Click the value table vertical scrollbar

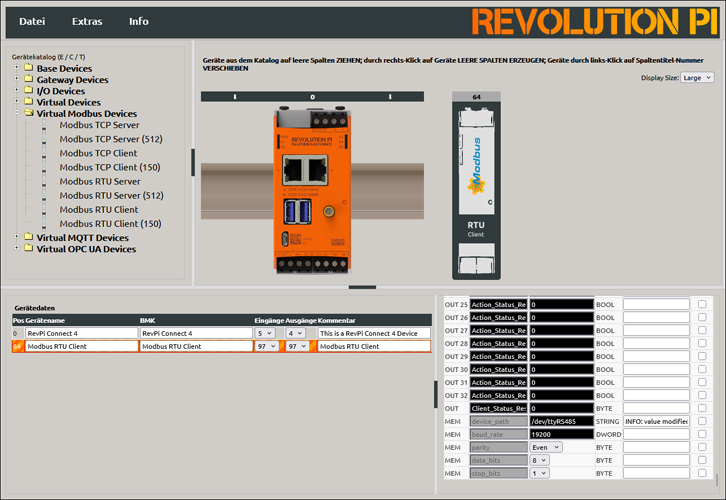coord(717,480)
